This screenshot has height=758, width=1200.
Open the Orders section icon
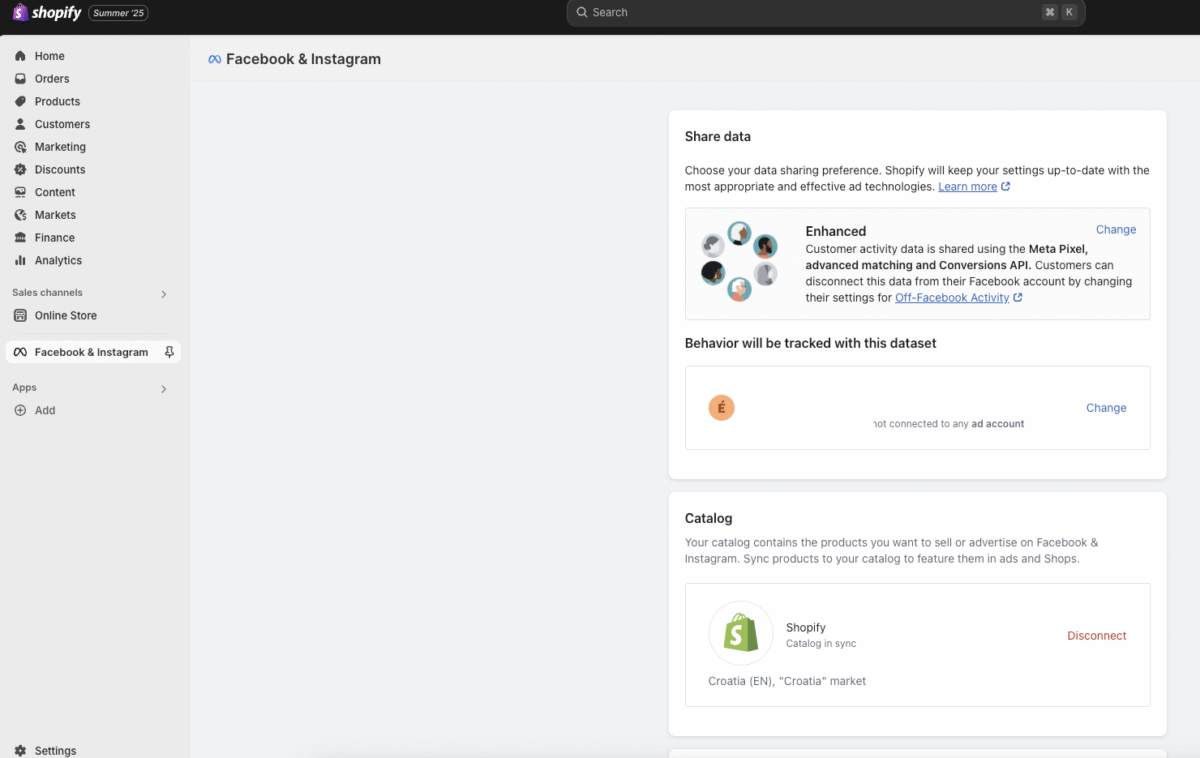[20, 79]
